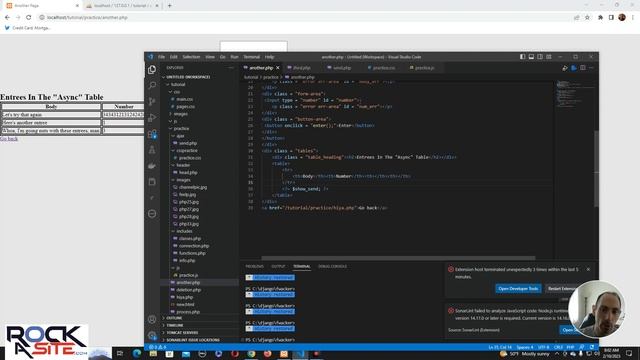Image resolution: width=640 pixels, height=360 pixels.
Task: Open Microsoft Edge from the Windows taskbar
Action: [x=137, y=353]
